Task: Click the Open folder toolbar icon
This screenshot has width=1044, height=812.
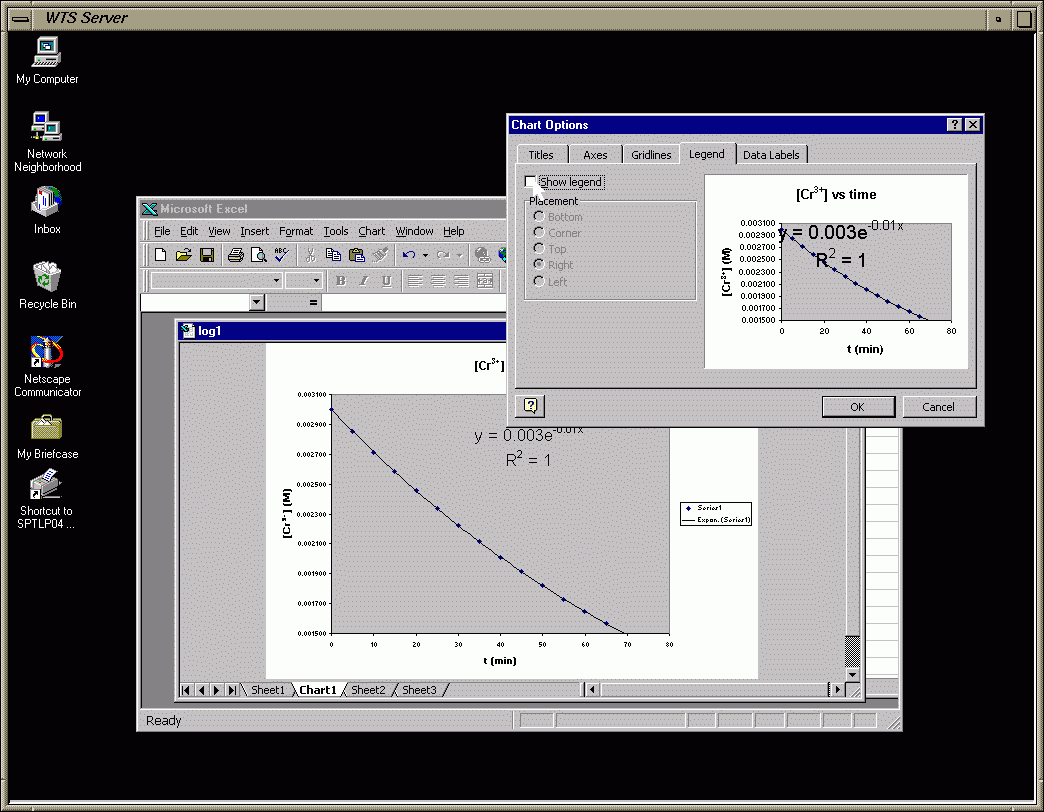Action: pyautogui.click(x=183, y=256)
